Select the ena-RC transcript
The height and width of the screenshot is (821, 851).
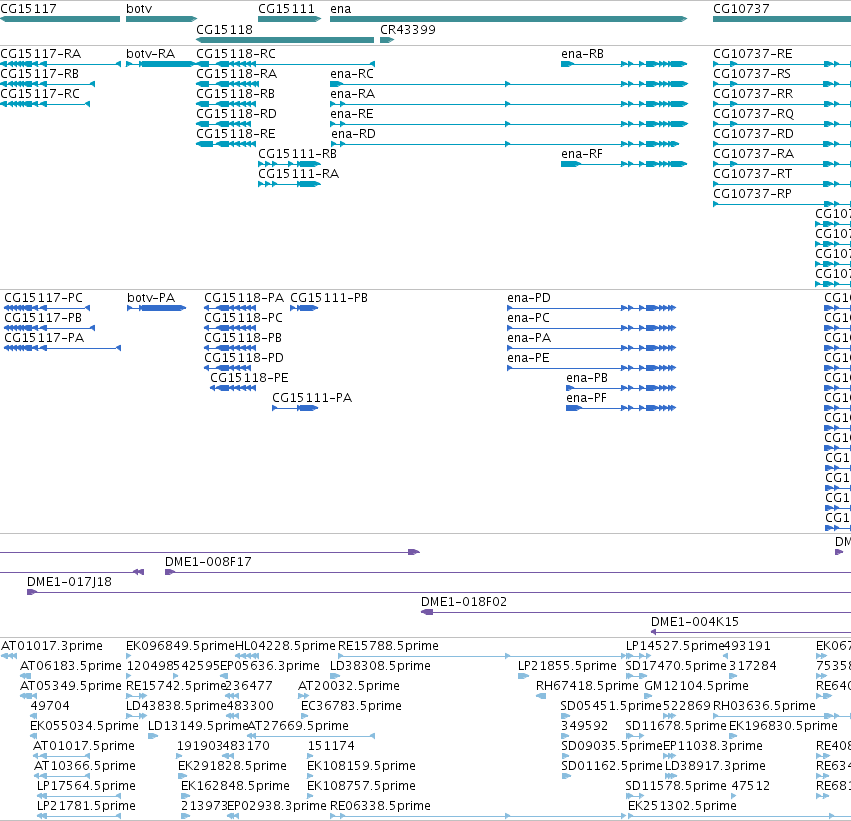[509, 84]
